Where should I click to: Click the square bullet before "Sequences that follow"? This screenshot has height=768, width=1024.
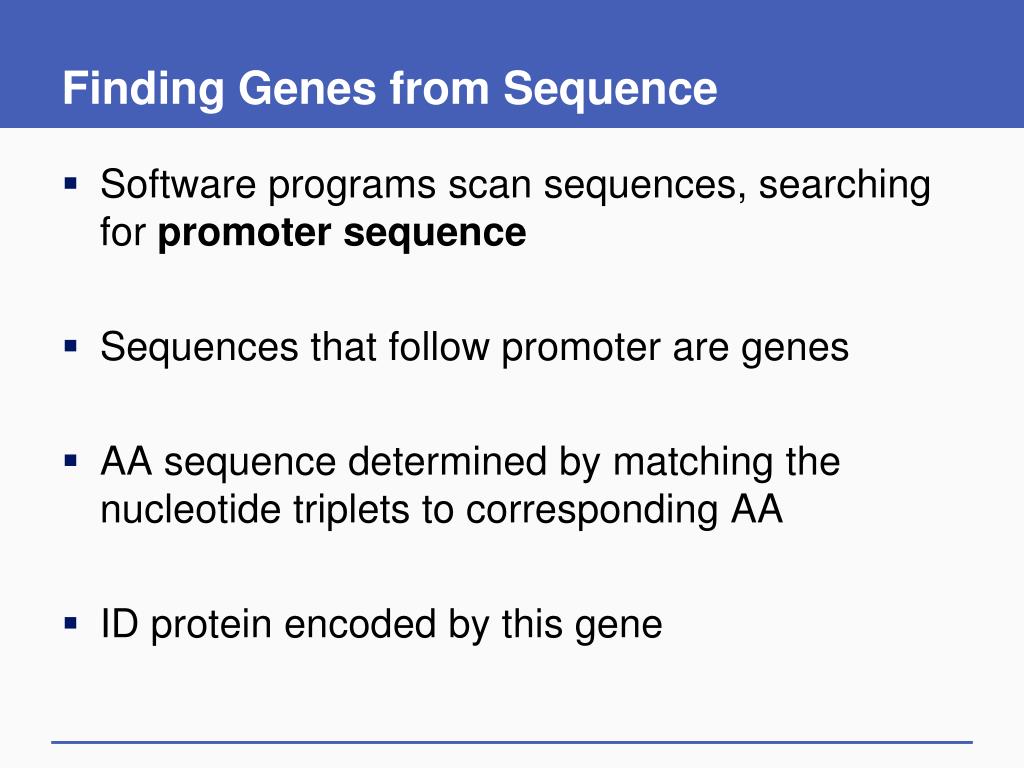(x=71, y=347)
